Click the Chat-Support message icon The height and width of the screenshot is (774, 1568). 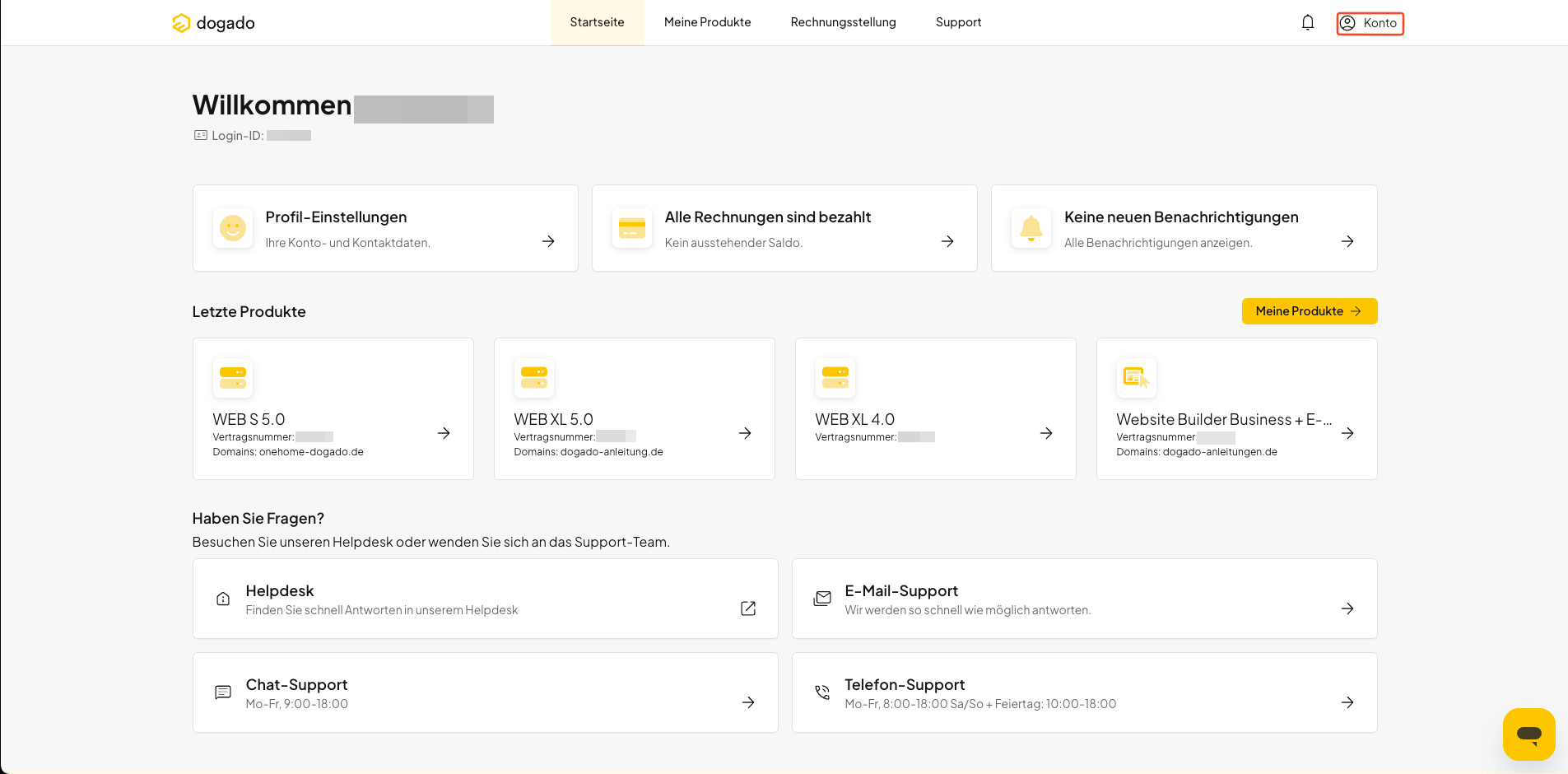223,692
